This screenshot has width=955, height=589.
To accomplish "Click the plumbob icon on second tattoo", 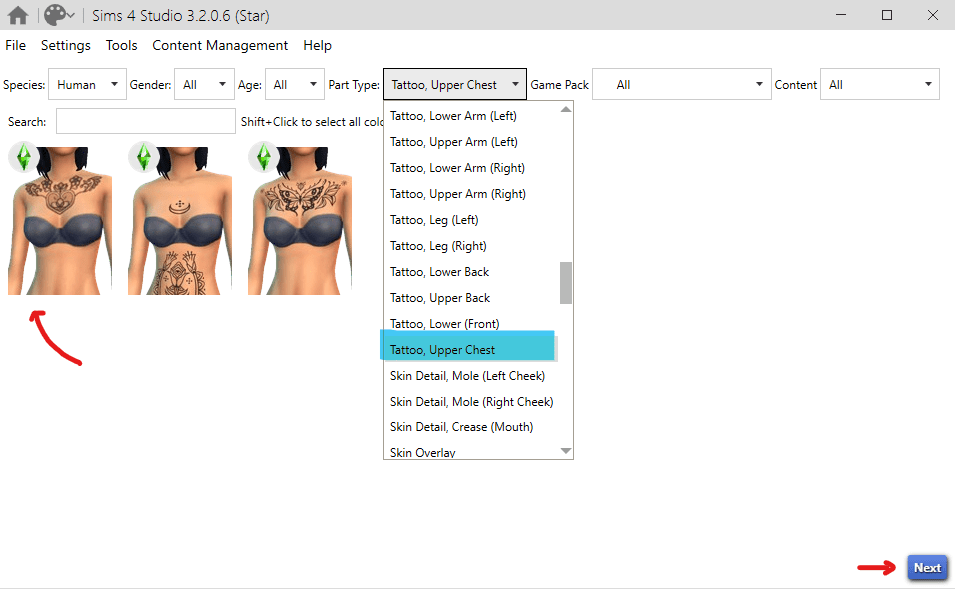I will [144, 157].
